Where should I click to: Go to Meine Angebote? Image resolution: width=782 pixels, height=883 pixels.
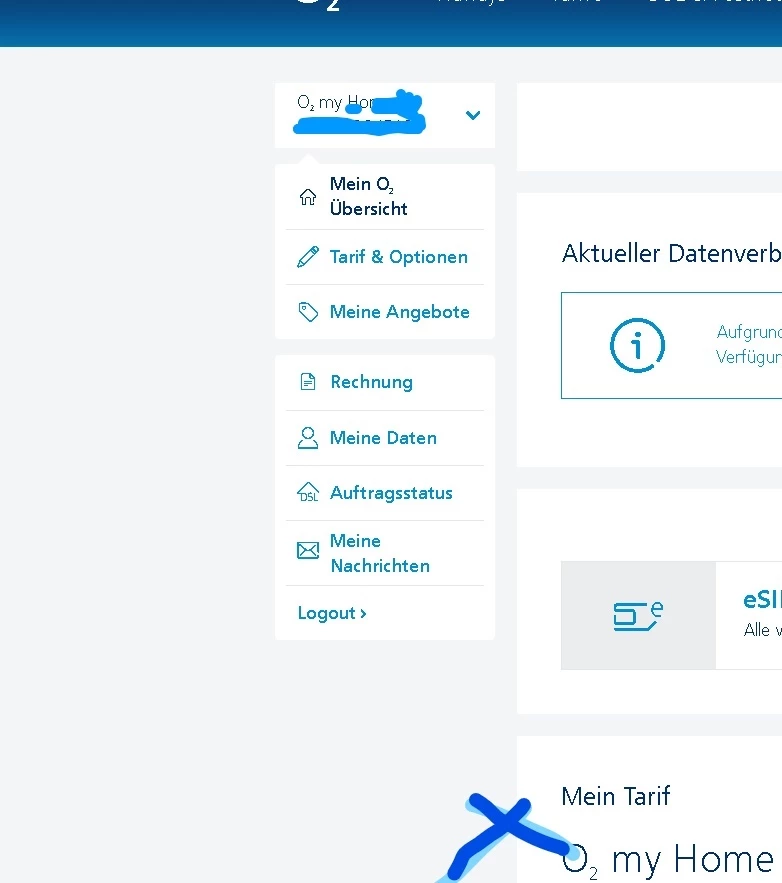(x=400, y=311)
